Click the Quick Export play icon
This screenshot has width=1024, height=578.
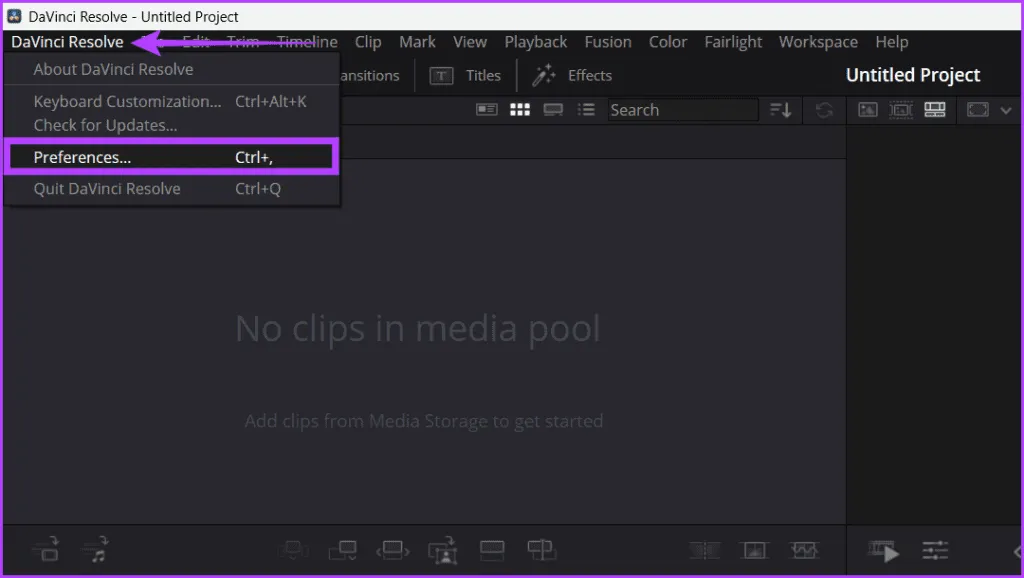tap(884, 550)
